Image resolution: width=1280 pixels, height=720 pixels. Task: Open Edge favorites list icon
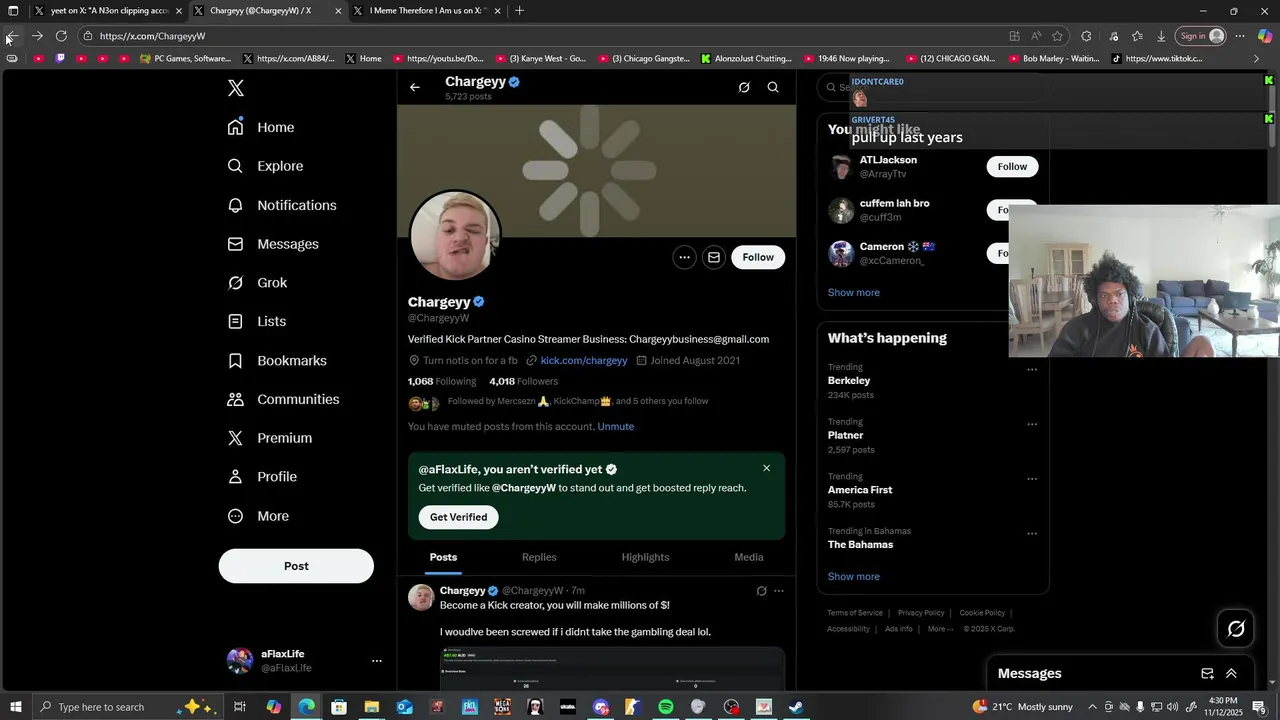point(1137,36)
